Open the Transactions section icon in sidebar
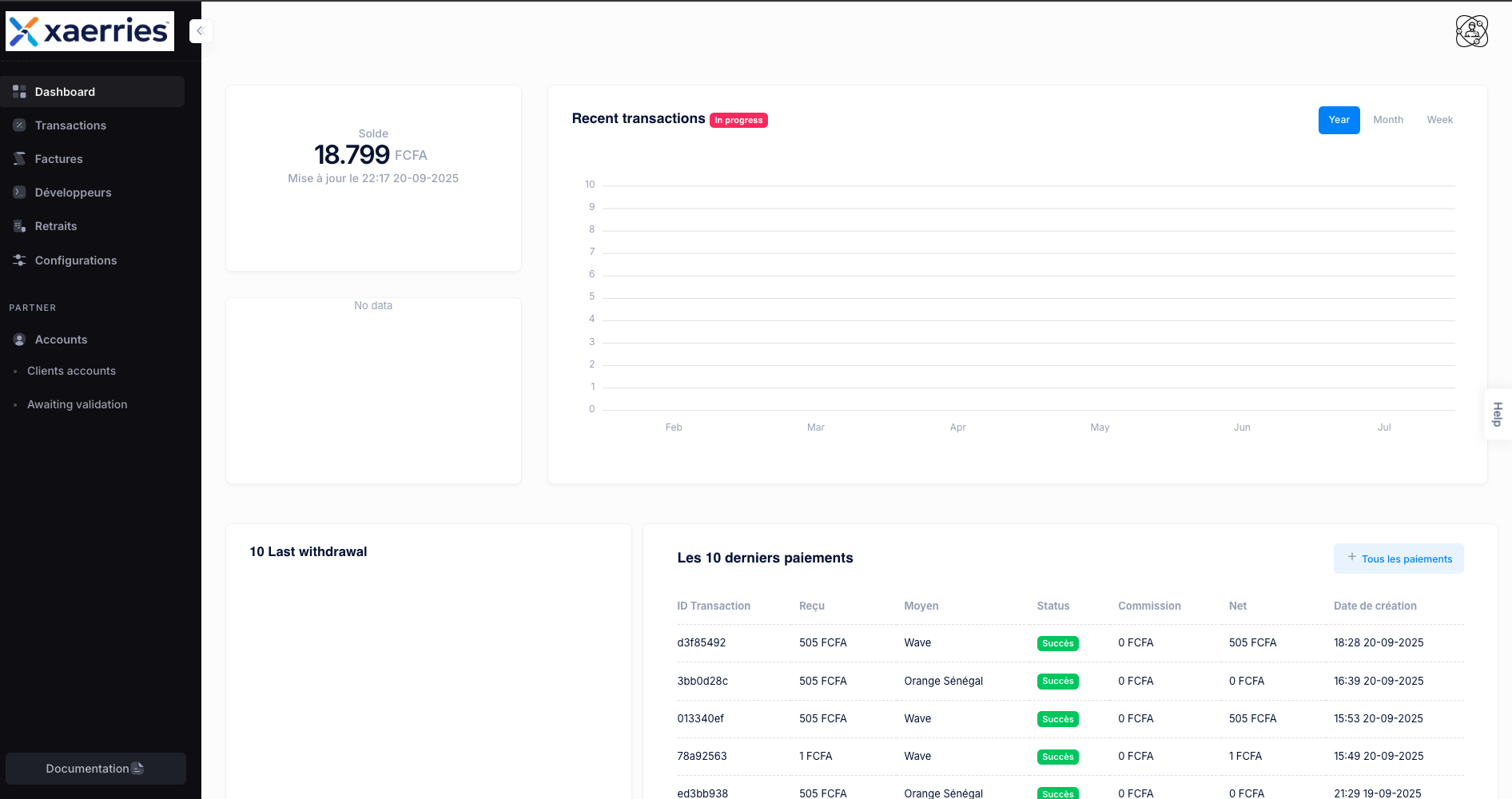Image resolution: width=1512 pixels, height=799 pixels. click(x=18, y=125)
